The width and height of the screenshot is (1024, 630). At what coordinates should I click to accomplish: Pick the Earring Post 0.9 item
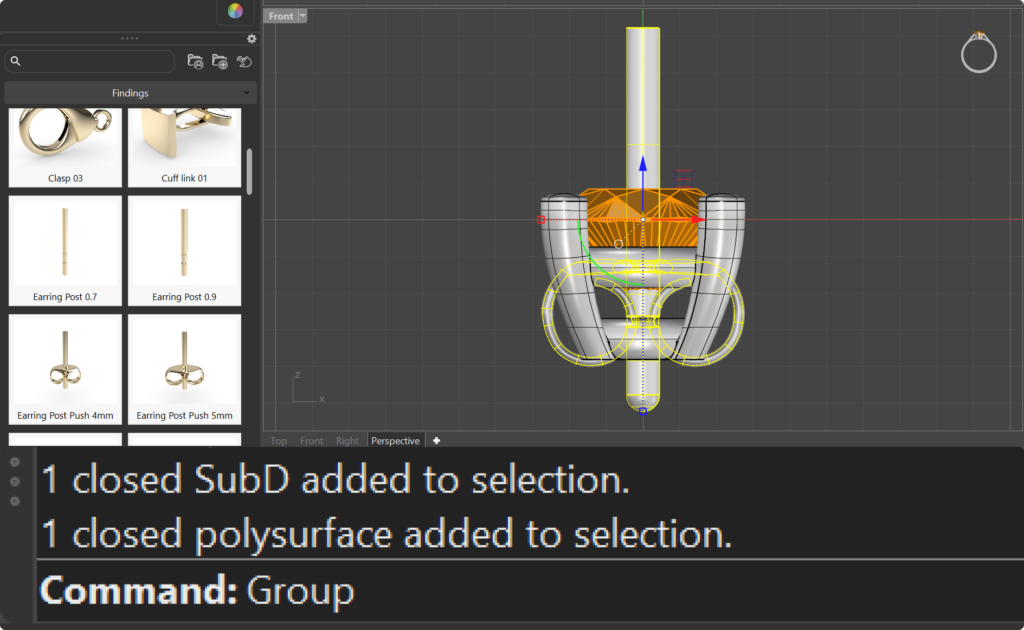click(x=184, y=251)
